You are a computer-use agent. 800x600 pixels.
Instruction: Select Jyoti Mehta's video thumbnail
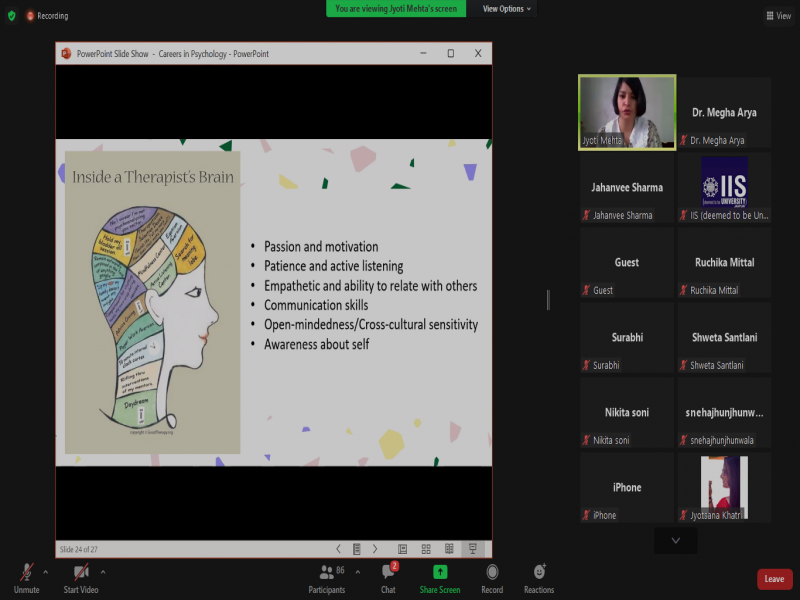[x=627, y=111]
